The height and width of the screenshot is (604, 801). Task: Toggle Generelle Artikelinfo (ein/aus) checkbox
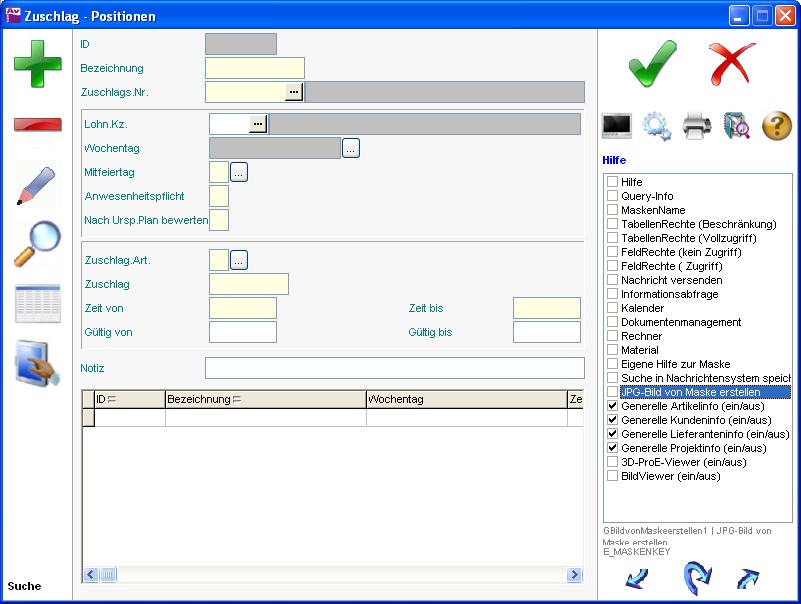click(612, 407)
